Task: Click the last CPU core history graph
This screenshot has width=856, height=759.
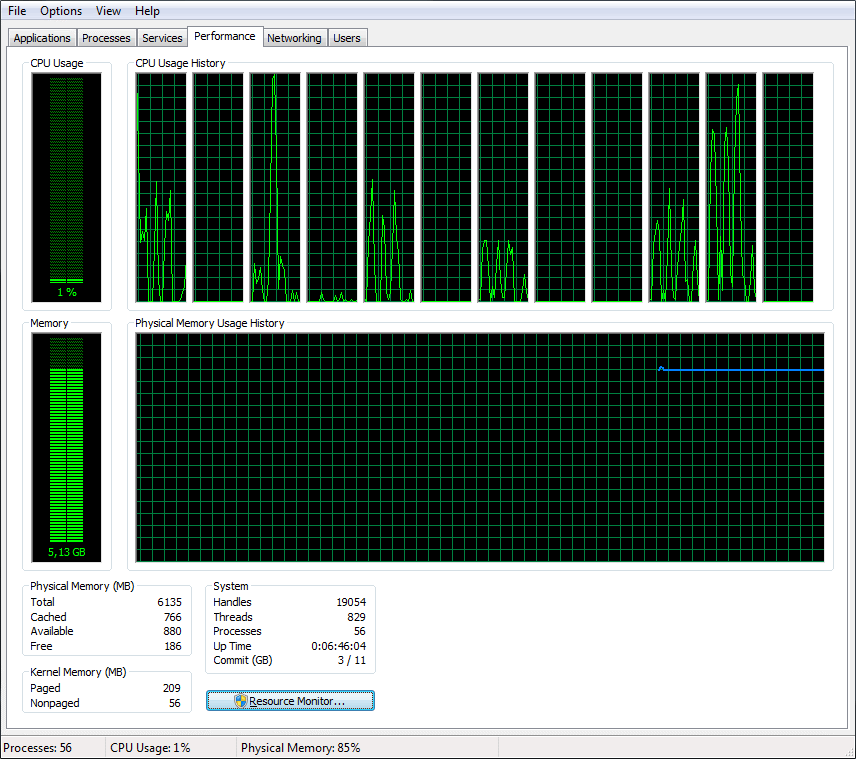Action: pos(788,187)
